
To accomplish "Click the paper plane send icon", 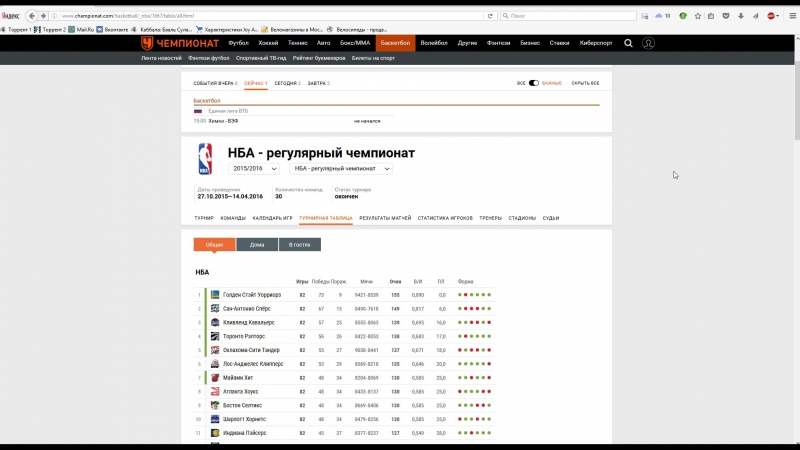I will (x=756, y=16).
